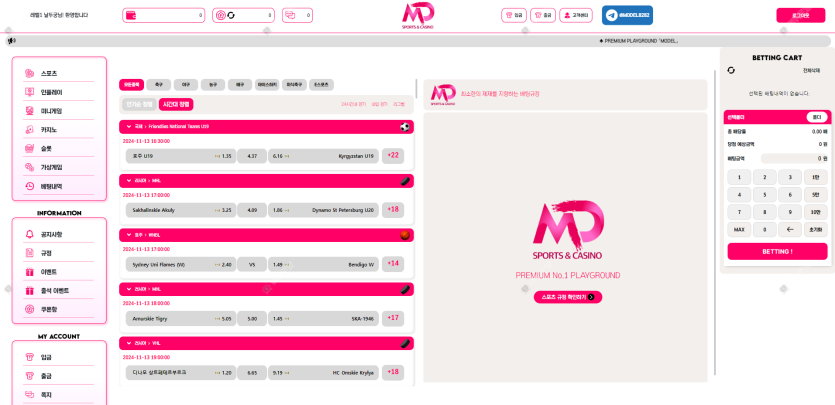This screenshot has height=405, width=835.
Task: Open 공지사항 bell notice item
Action: click(59, 234)
